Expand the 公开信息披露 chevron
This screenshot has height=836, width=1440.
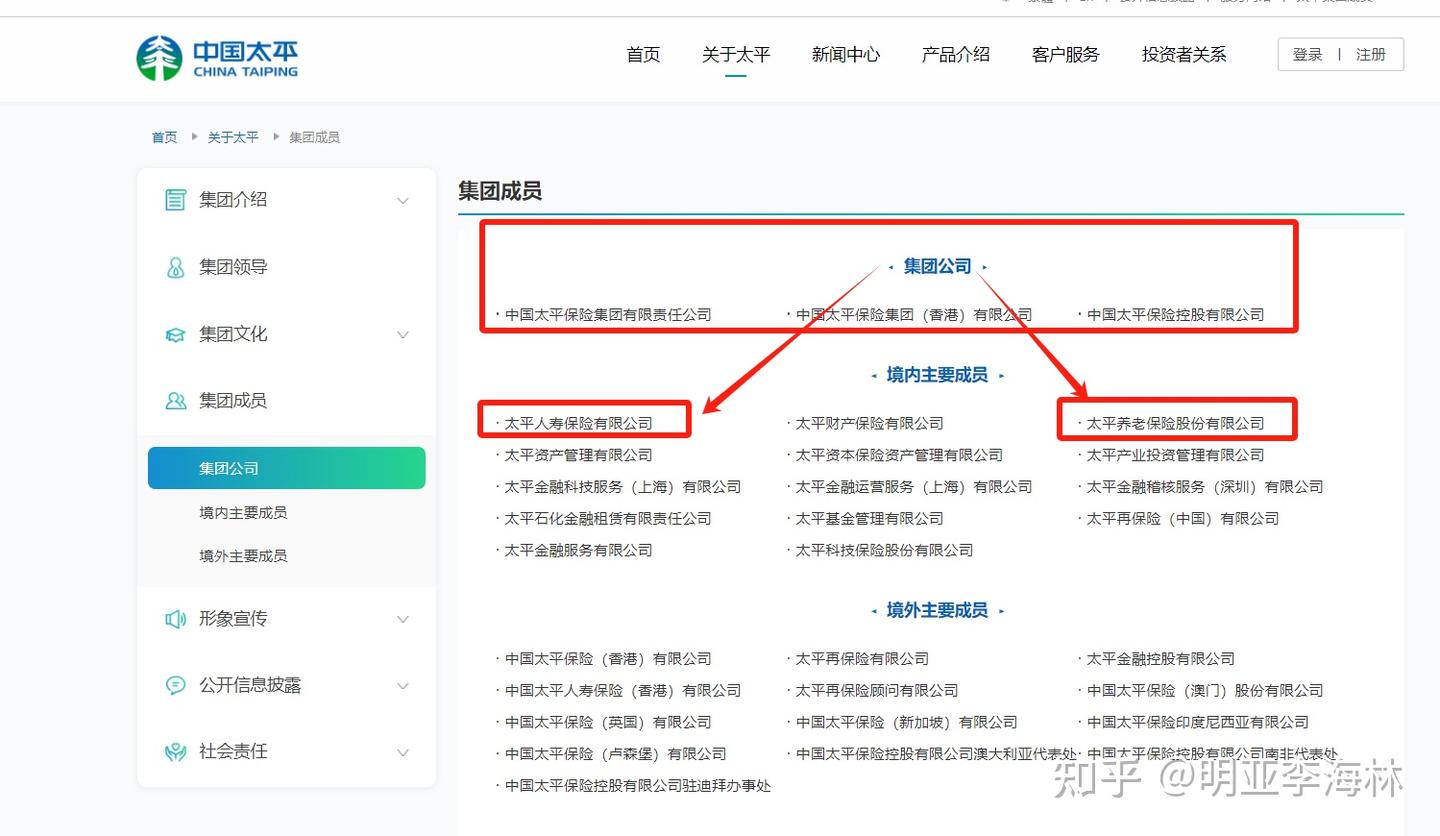pyautogui.click(x=403, y=686)
